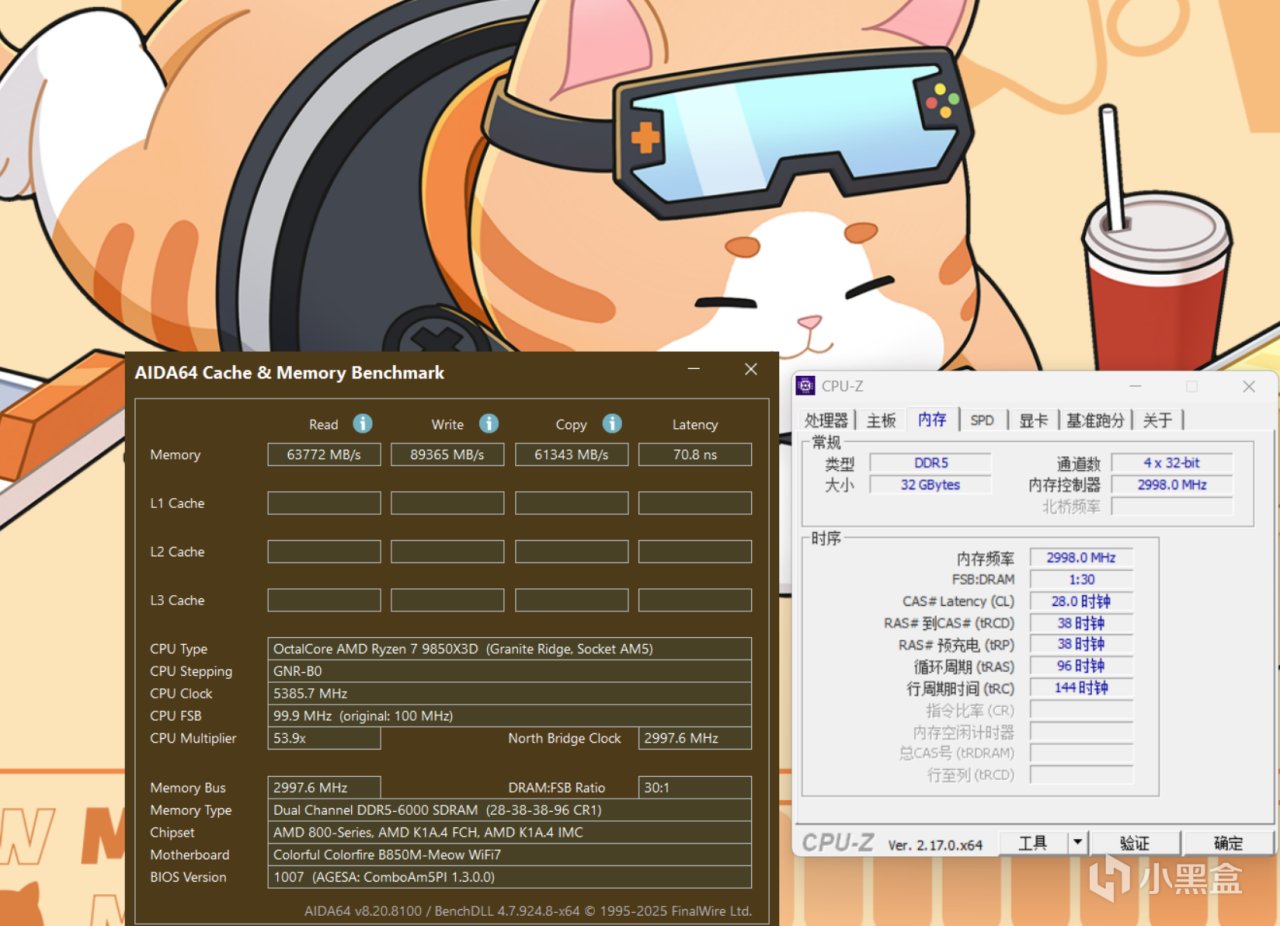Click the FSB:DRAM value 1:30

click(x=1081, y=580)
